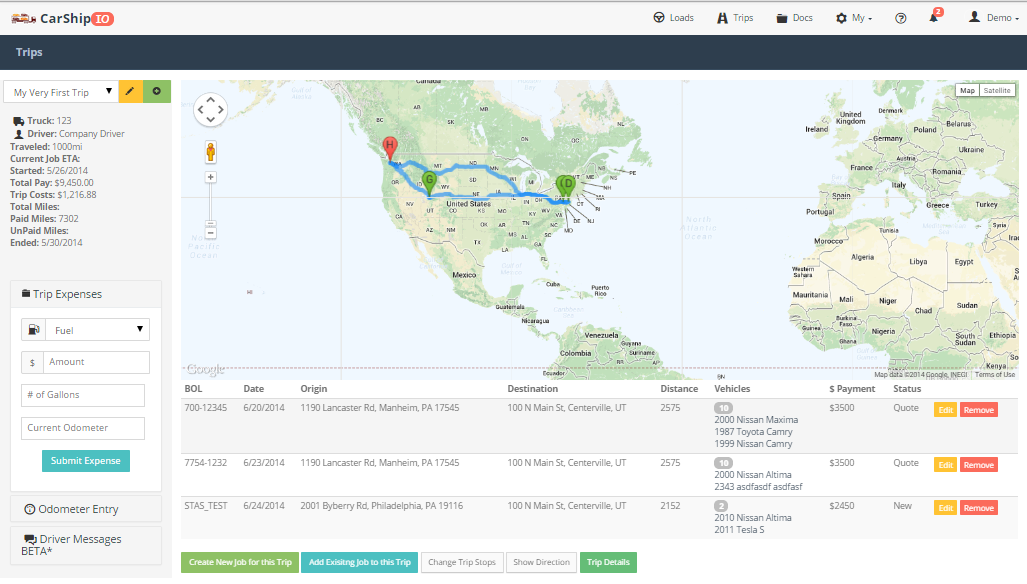Click the yellow pencil edit trip icon
Screen dimensions: 1027x584
point(131,92)
